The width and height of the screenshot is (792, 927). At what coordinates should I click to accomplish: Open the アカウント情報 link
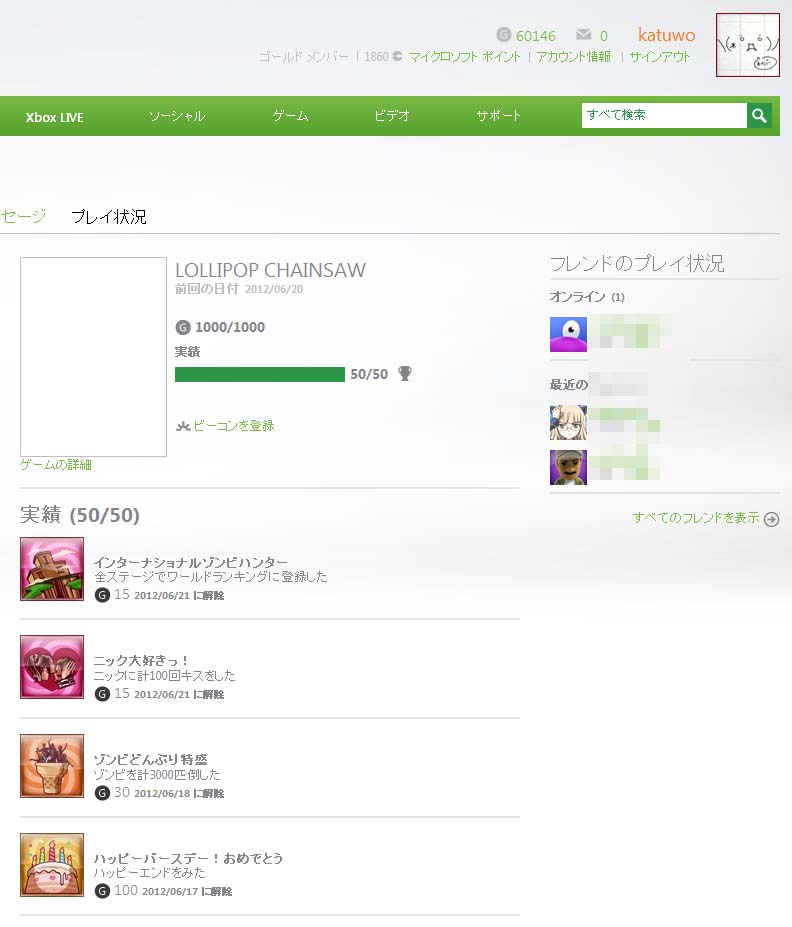(573, 57)
